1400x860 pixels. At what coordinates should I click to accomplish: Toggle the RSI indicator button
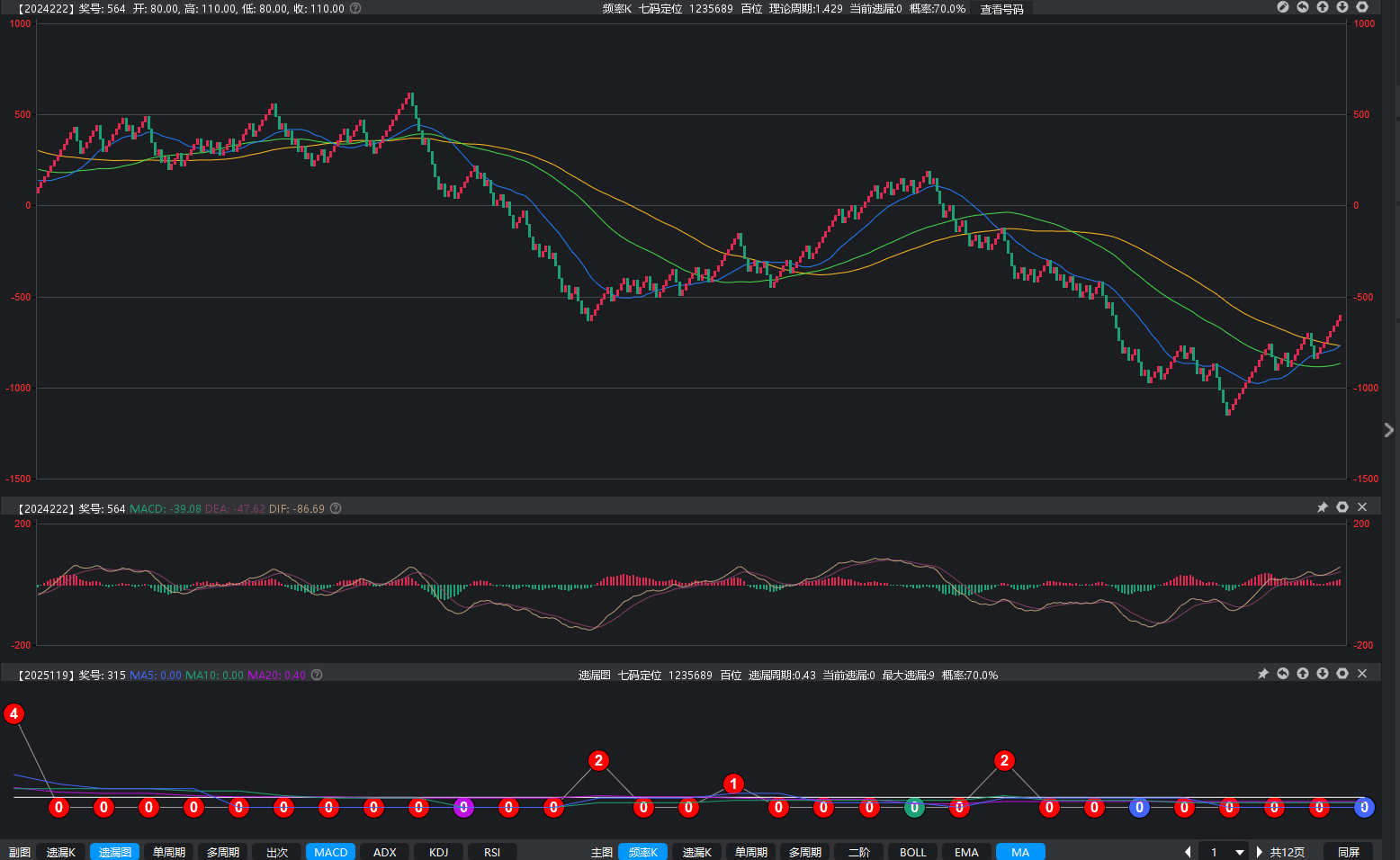click(x=492, y=852)
